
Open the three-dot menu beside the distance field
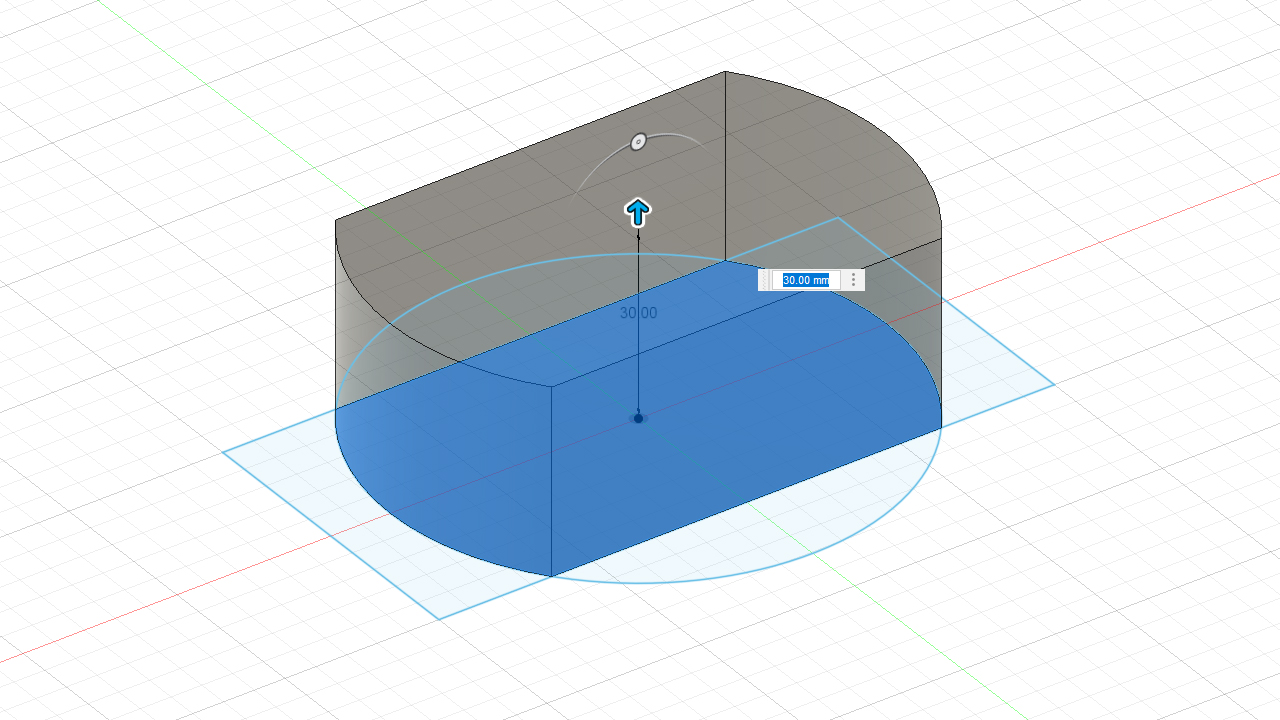(853, 280)
